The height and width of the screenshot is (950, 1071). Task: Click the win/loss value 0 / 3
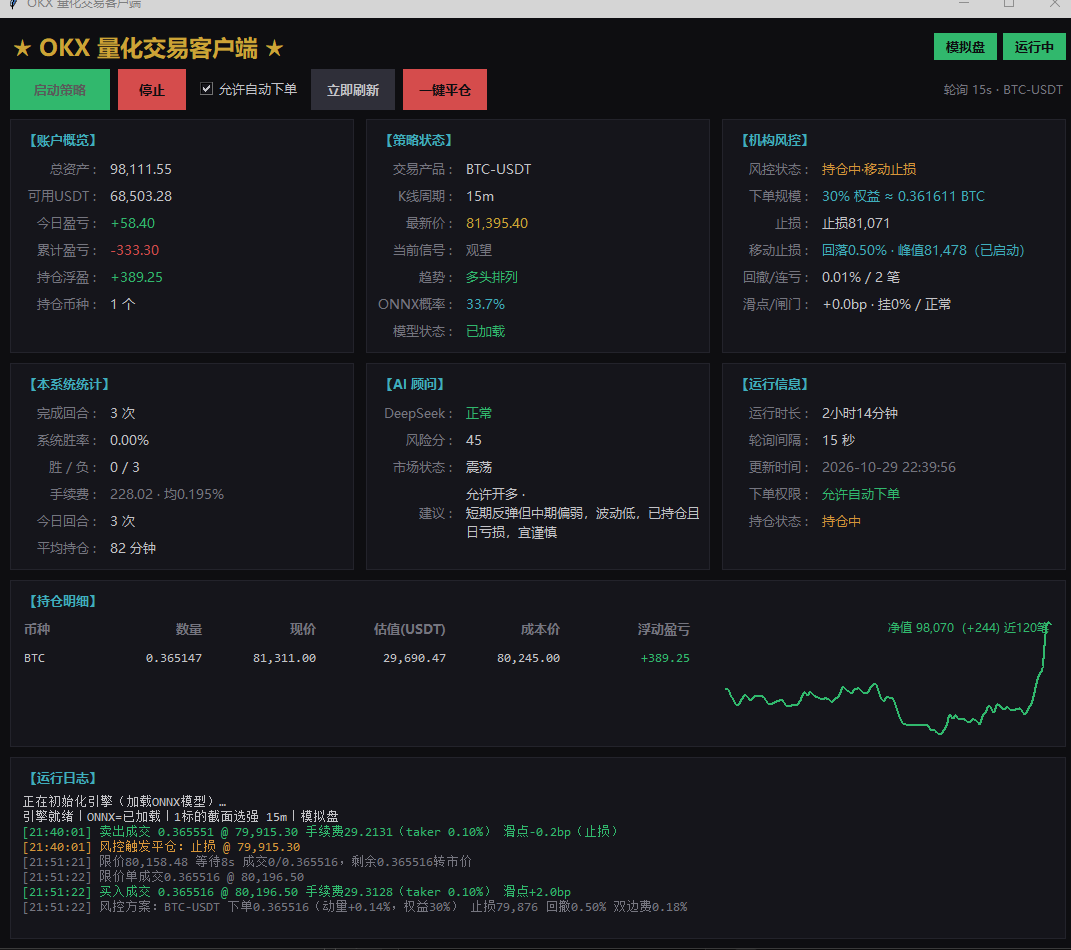point(125,467)
